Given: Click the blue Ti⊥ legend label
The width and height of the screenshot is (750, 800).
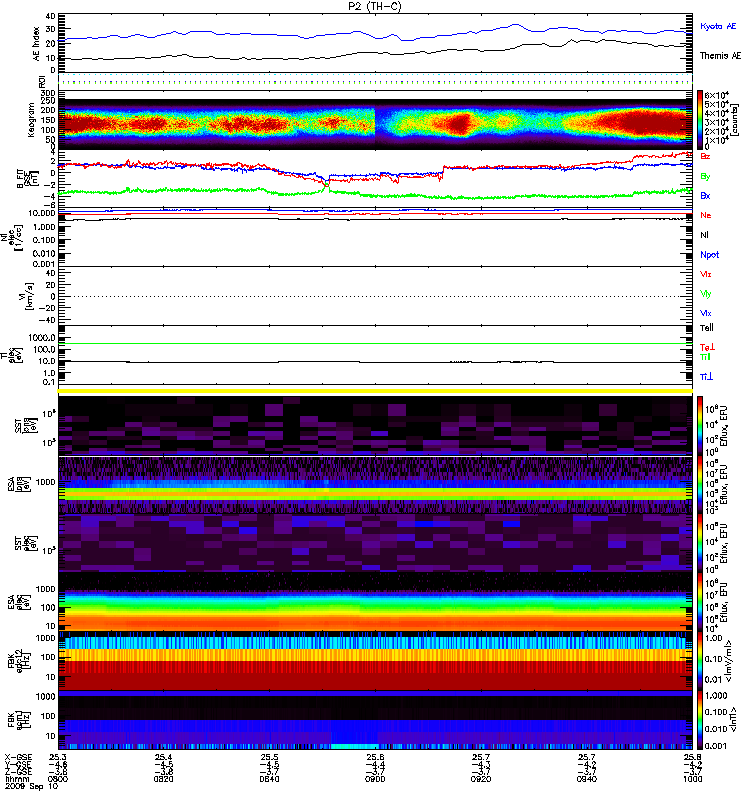Looking at the screenshot, I should point(707,377).
